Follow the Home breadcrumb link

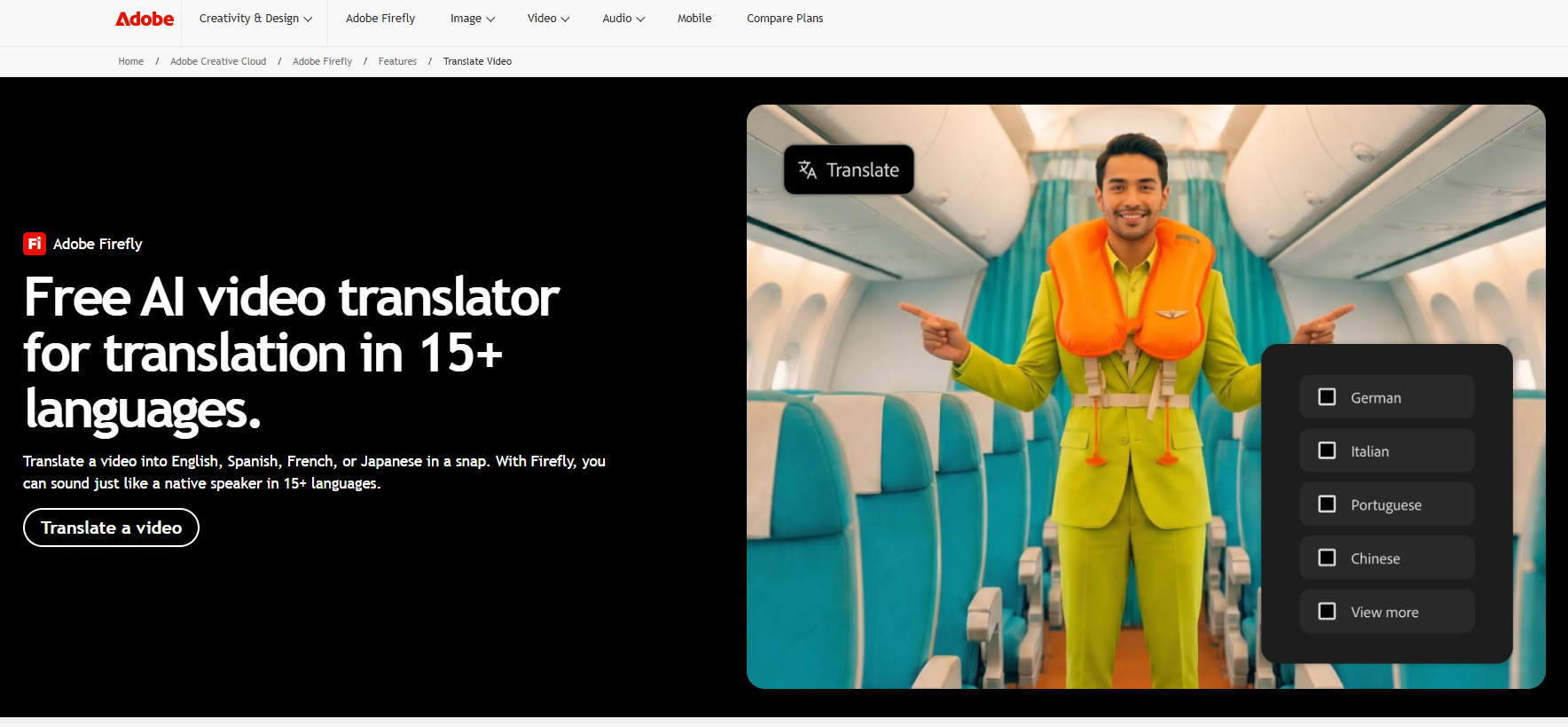tap(130, 61)
